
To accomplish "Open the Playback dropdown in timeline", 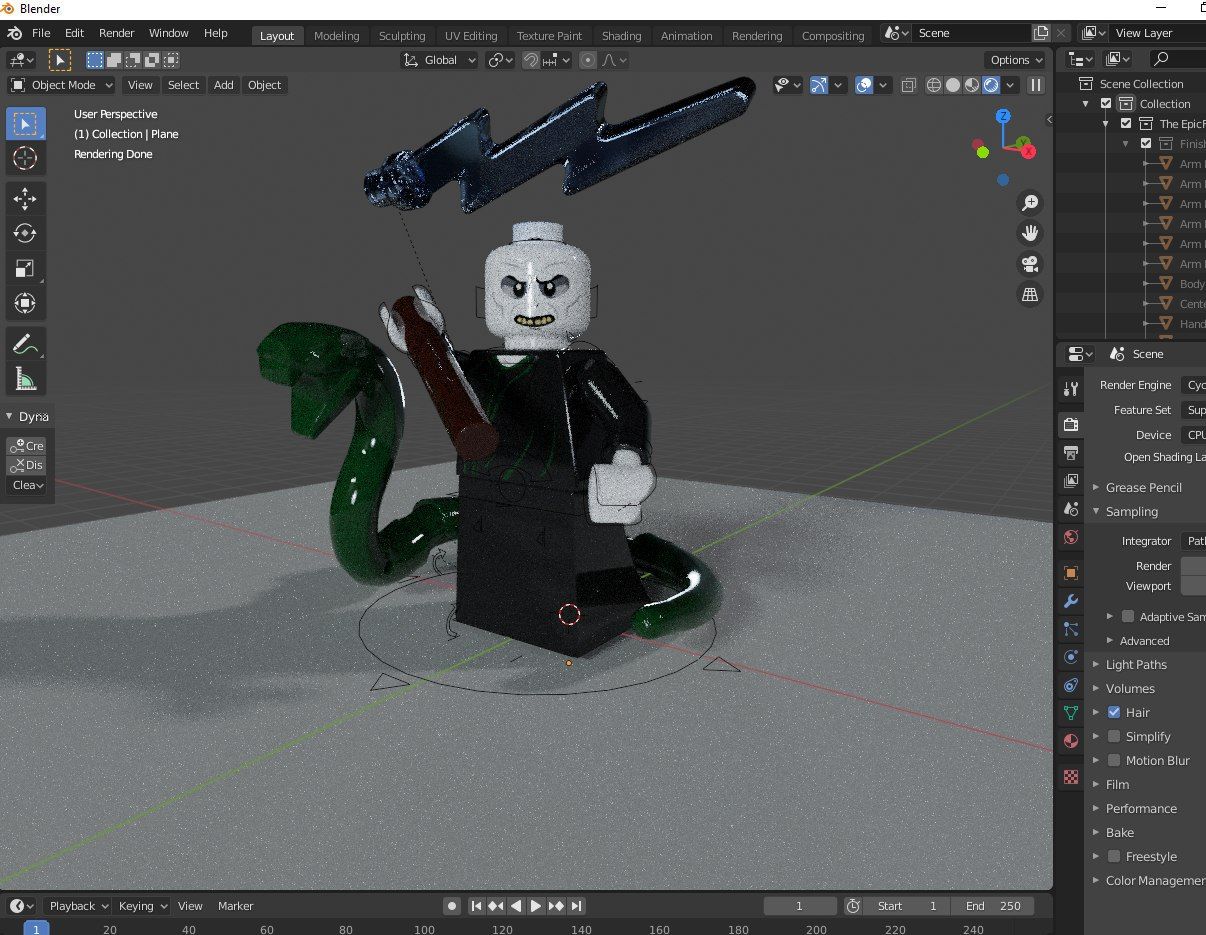I will [79, 906].
